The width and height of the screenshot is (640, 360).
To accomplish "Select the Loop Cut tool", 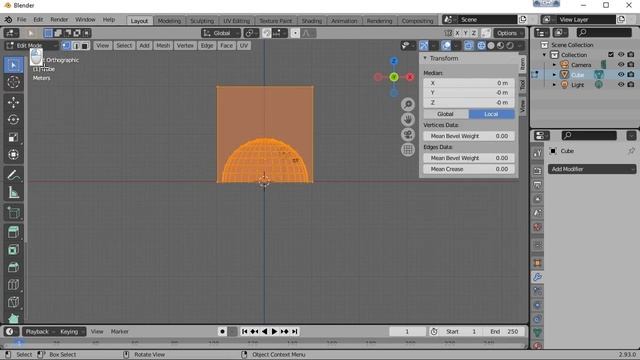I will click(13, 285).
